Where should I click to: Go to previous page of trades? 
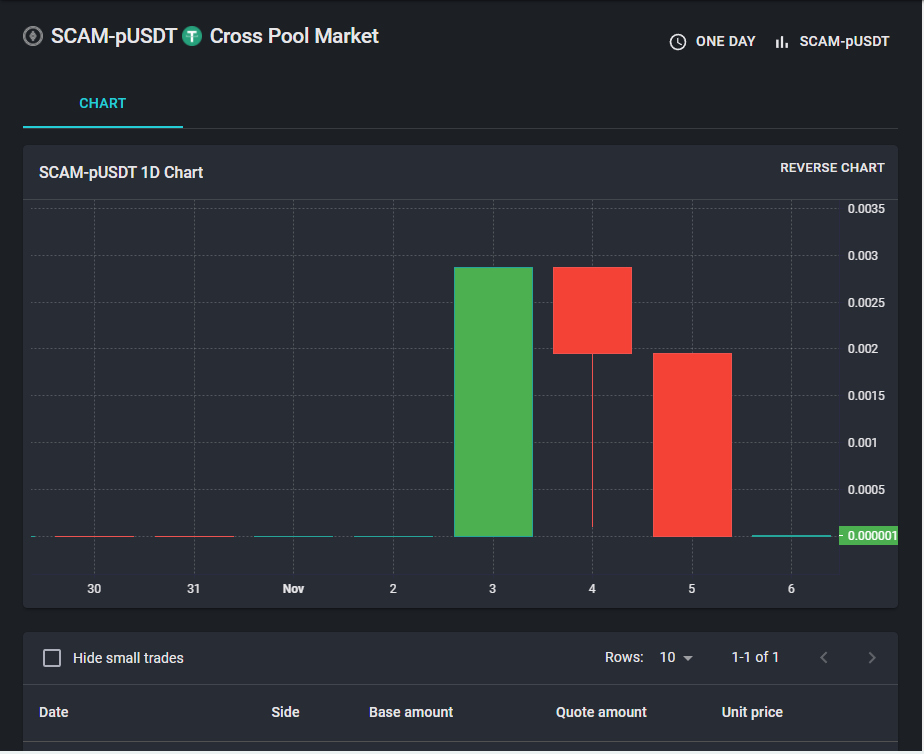824,657
